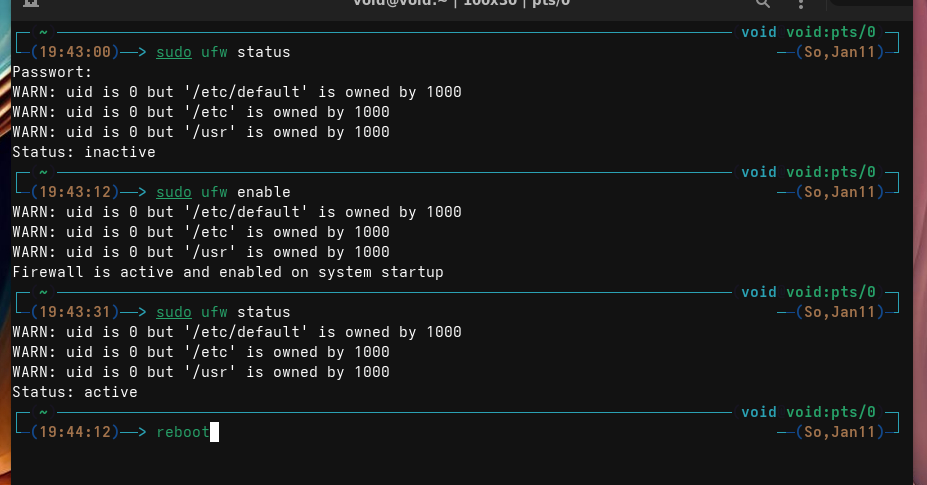Click the 19:43:00 prompt timestamp
The image size is (927, 485).
tap(75, 52)
